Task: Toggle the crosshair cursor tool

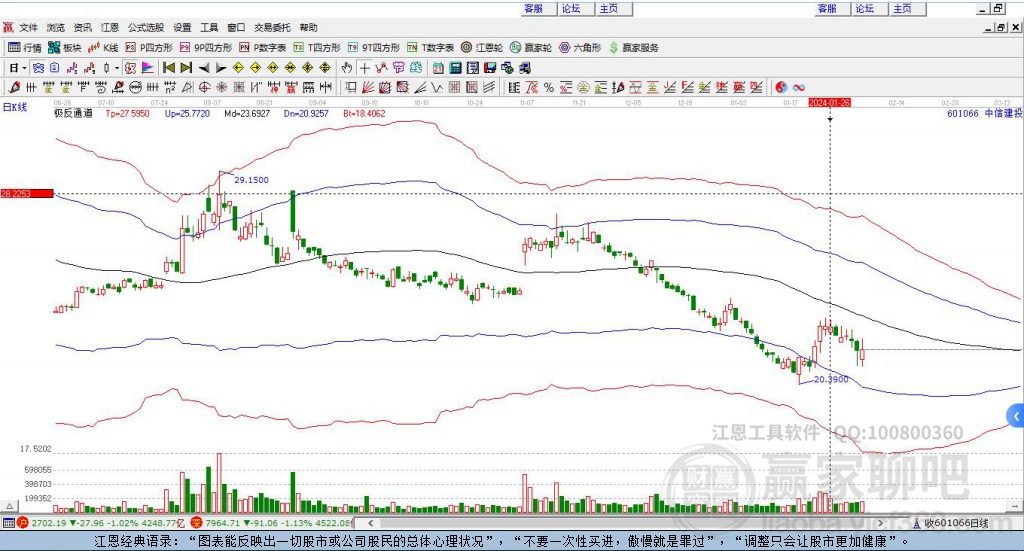Action: 364,68
